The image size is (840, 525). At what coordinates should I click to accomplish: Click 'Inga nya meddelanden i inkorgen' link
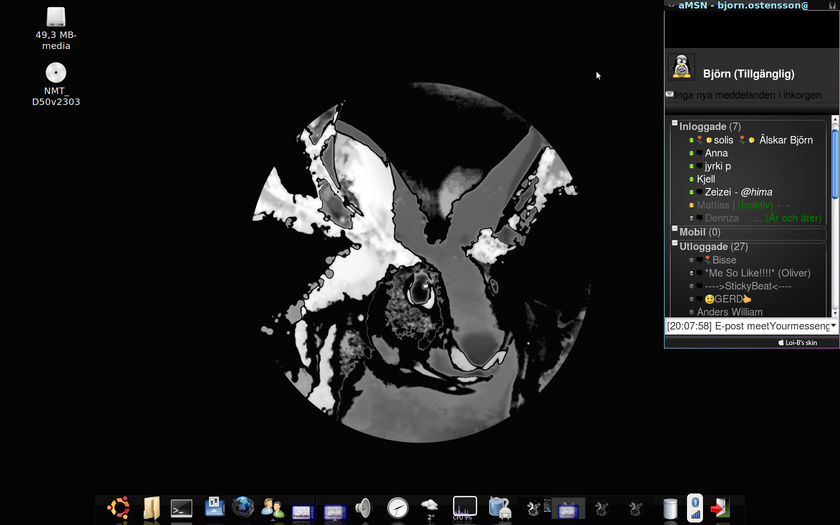pos(747,95)
